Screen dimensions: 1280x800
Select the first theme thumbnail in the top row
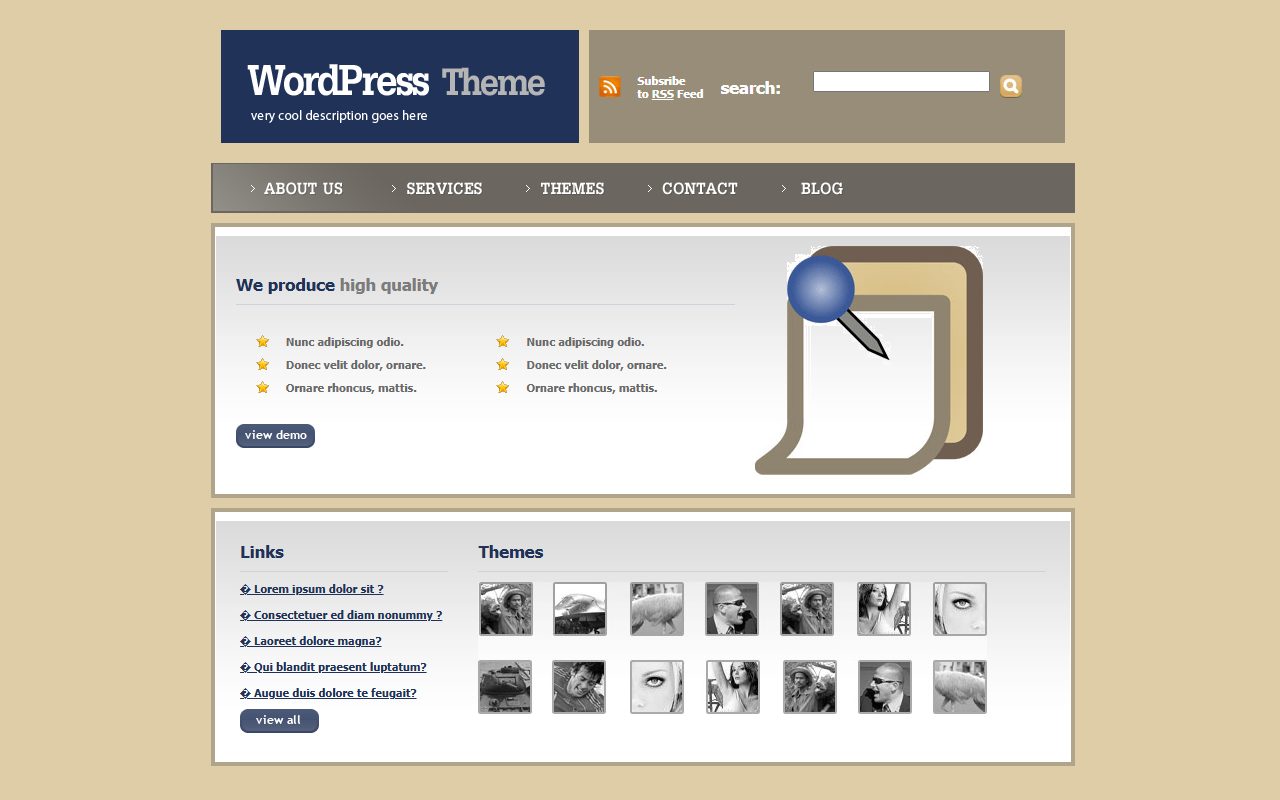tap(506, 609)
